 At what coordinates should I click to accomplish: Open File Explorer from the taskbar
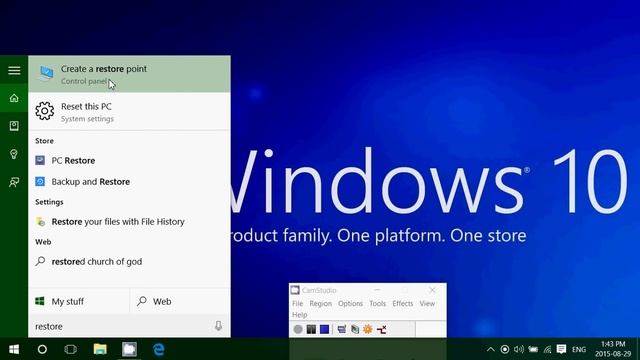tap(100, 349)
